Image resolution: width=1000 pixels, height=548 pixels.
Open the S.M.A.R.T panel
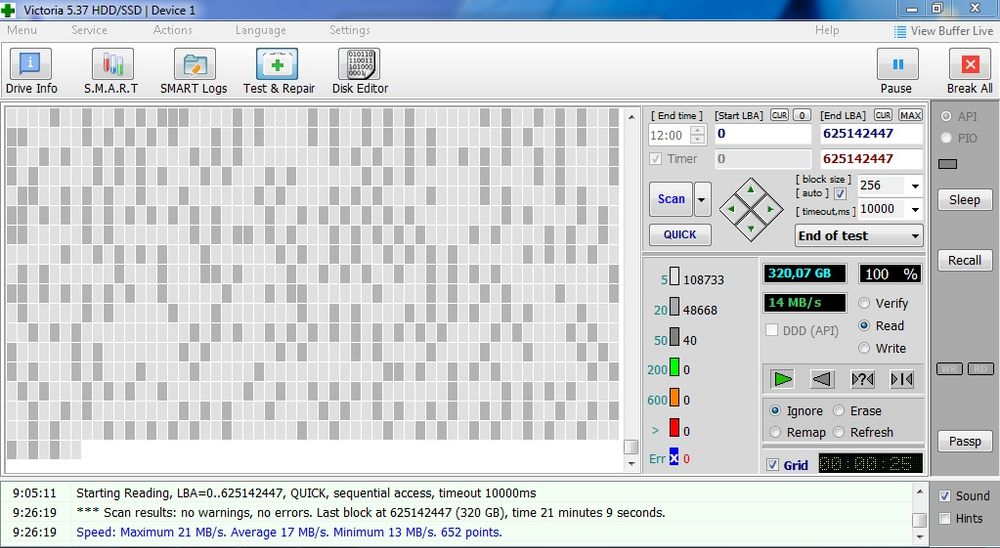pos(112,71)
